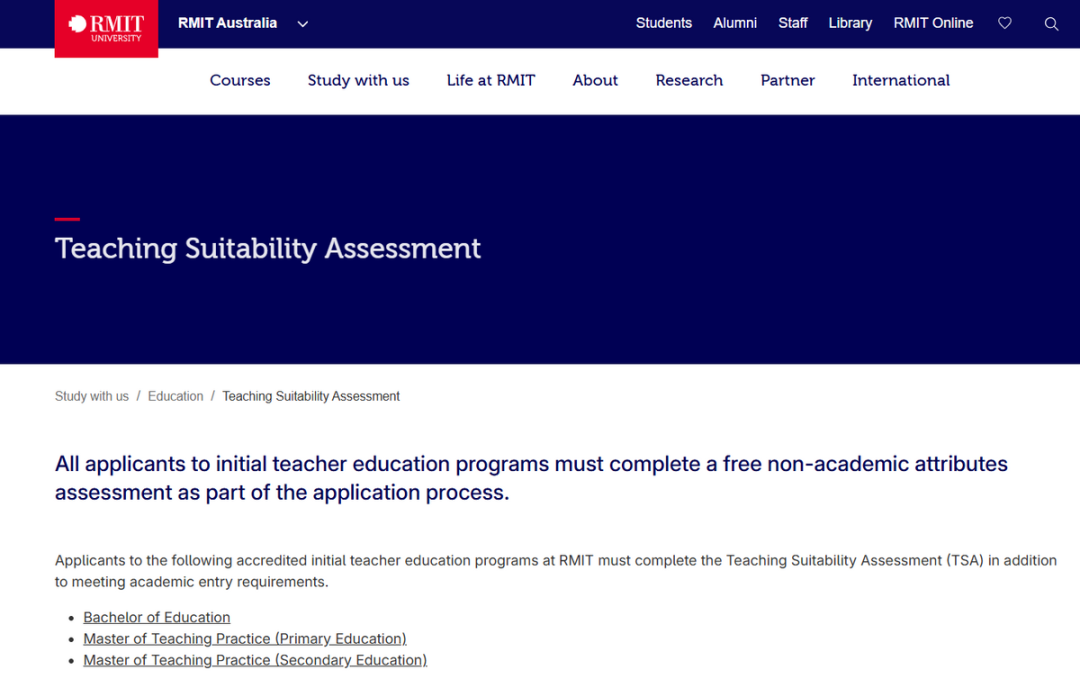
Task: Open the About menu
Action: pos(595,80)
